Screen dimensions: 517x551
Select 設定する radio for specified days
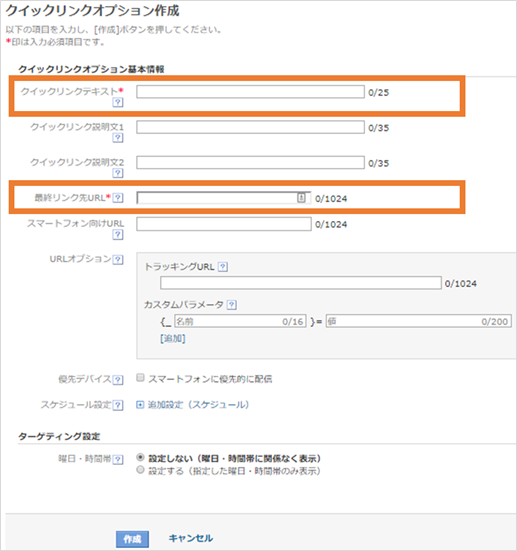(140, 469)
